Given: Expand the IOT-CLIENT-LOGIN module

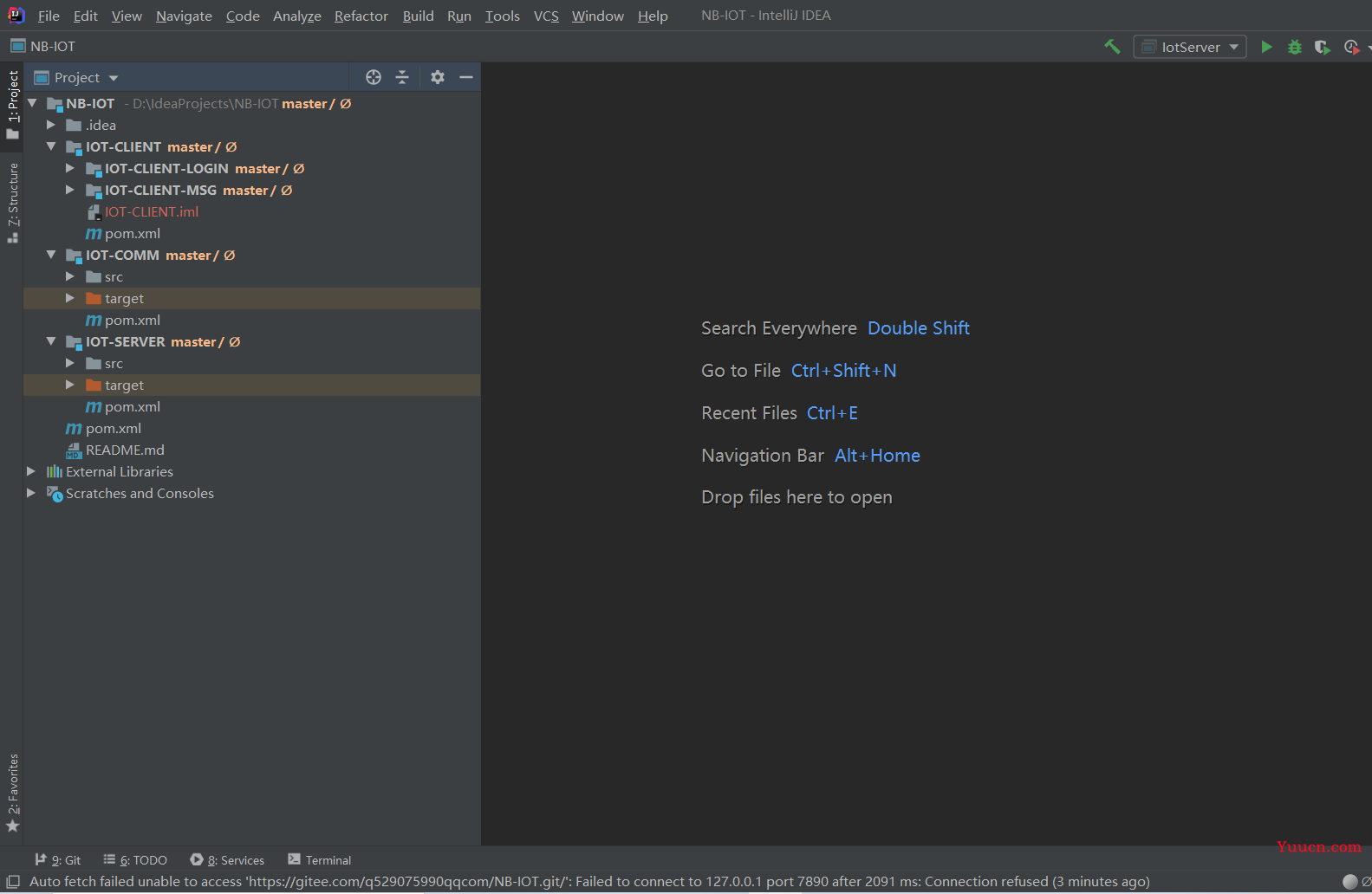Looking at the screenshot, I should 70,169.
